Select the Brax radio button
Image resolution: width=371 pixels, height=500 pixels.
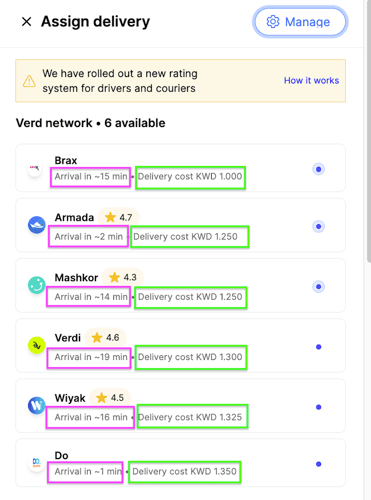(x=318, y=169)
